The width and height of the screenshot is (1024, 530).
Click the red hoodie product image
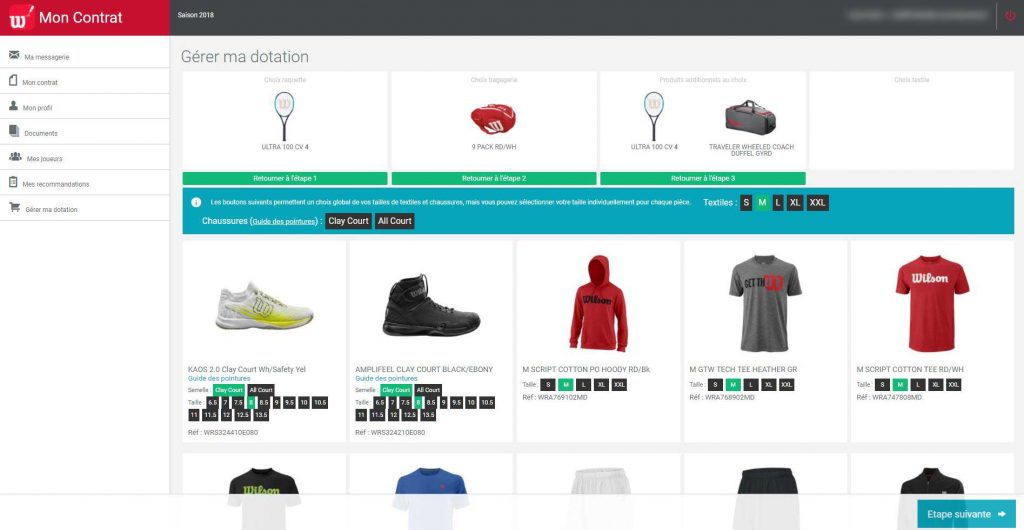click(598, 304)
